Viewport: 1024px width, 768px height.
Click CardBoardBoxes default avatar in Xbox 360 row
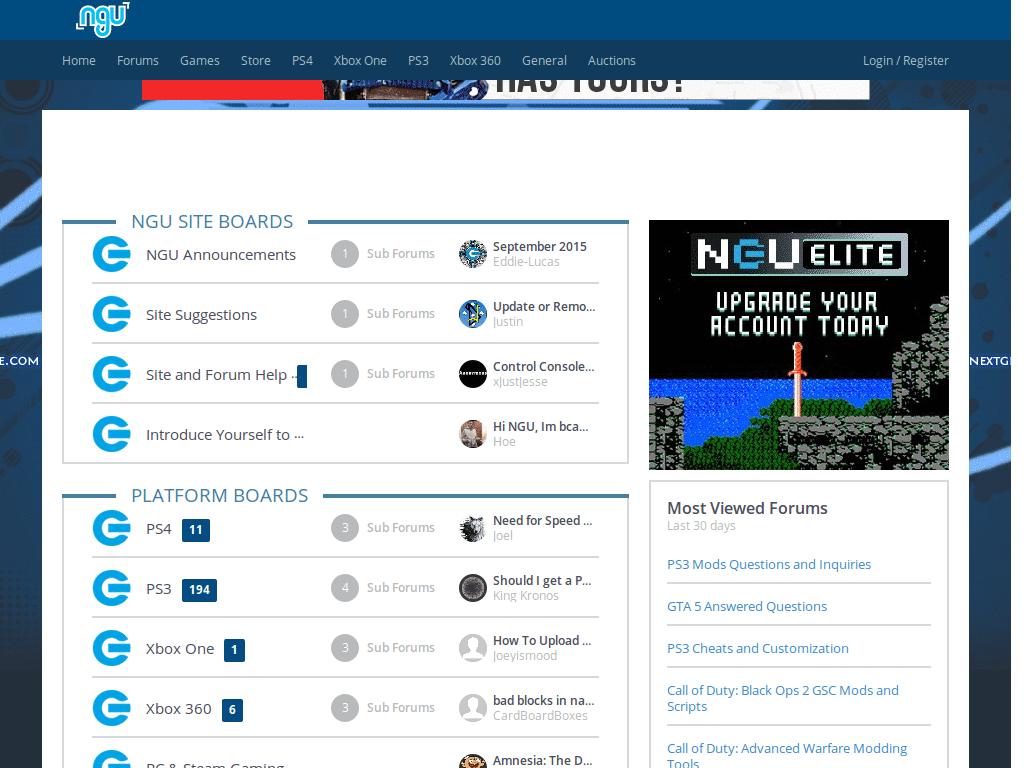tap(473, 709)
